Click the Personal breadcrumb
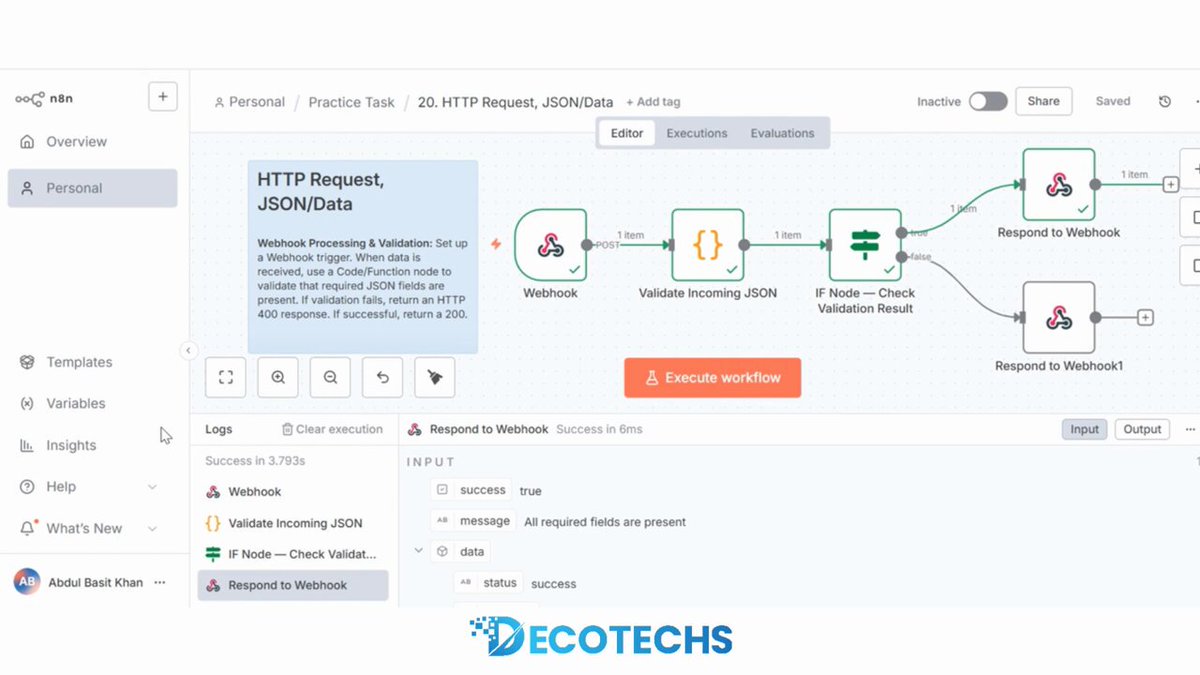1200x675 pixels. click(x=249, y=102)
